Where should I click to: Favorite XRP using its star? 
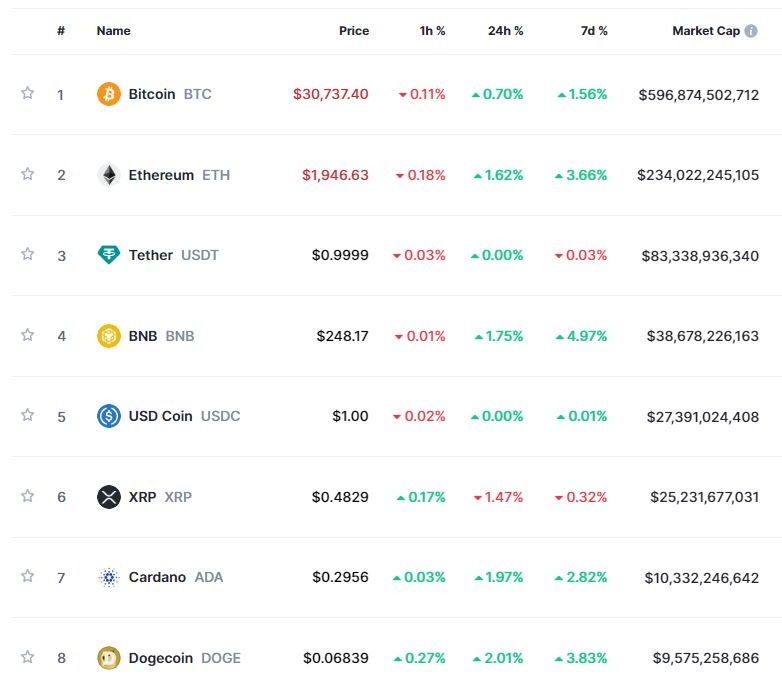point(28,496)
